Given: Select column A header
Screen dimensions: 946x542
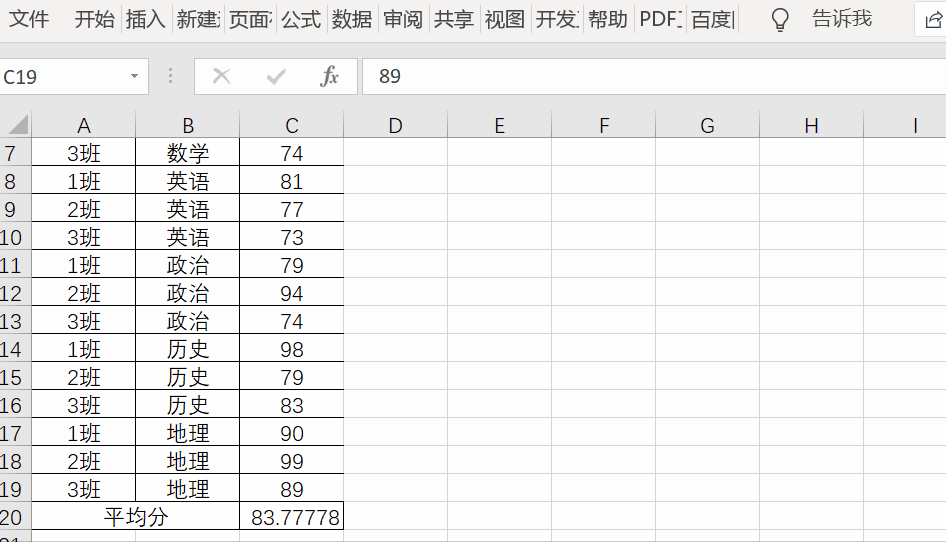Looking at the screenshot, I should pos(84,125).
